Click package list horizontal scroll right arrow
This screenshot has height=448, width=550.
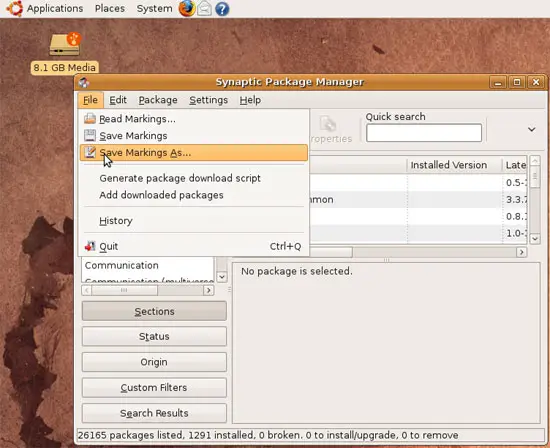(522, 252)
